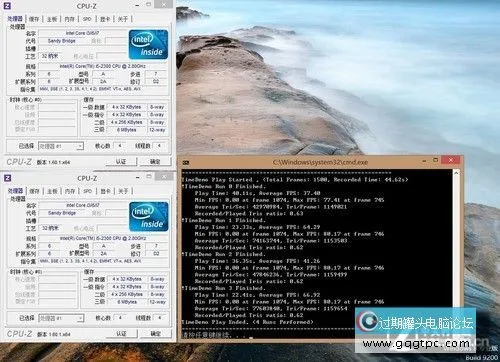Open 内存 tab in upper CPU-Z window
This screenshot has width=500, height=362.
[69, 19]
